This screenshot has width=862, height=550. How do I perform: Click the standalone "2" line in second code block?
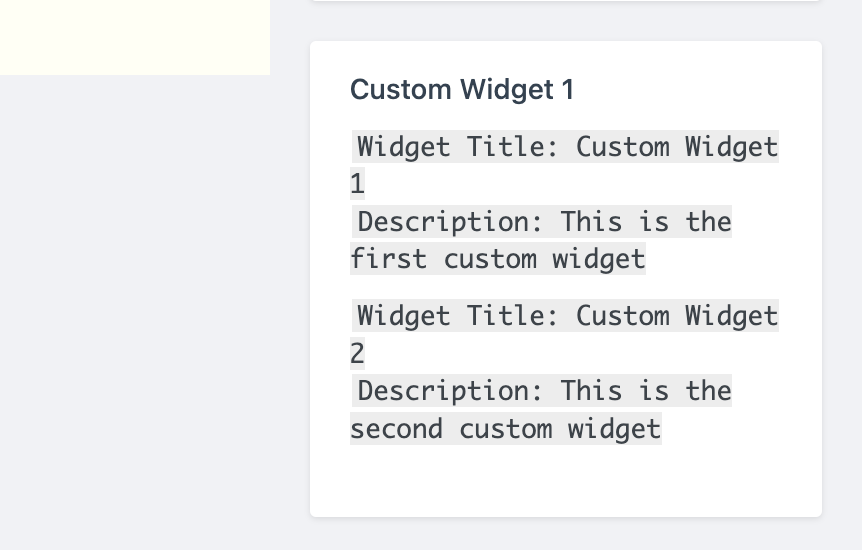coord(357,353)
